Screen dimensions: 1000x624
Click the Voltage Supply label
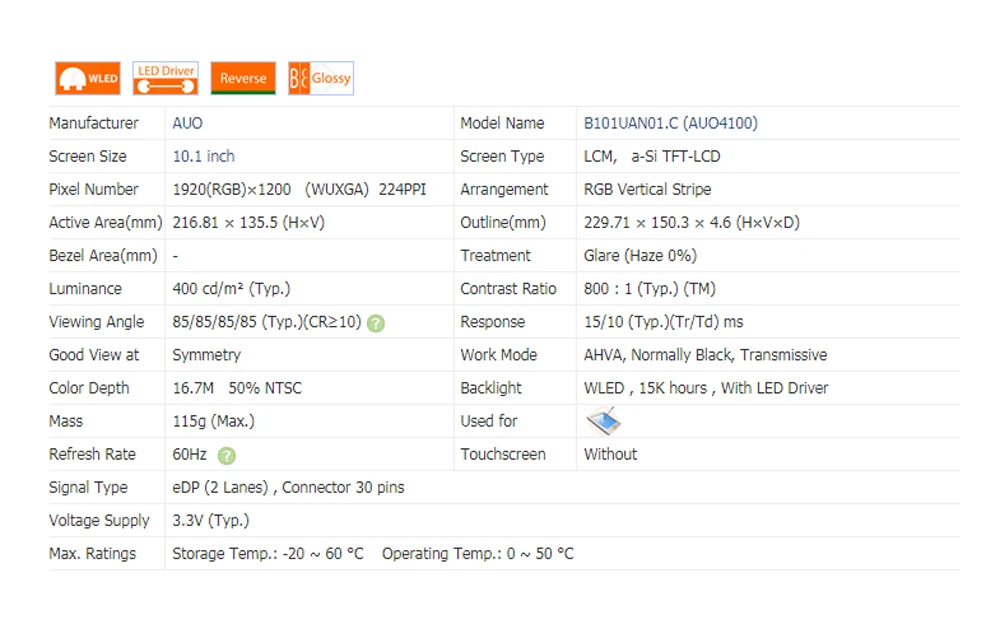pyautogui.click(x=99, y=521)
